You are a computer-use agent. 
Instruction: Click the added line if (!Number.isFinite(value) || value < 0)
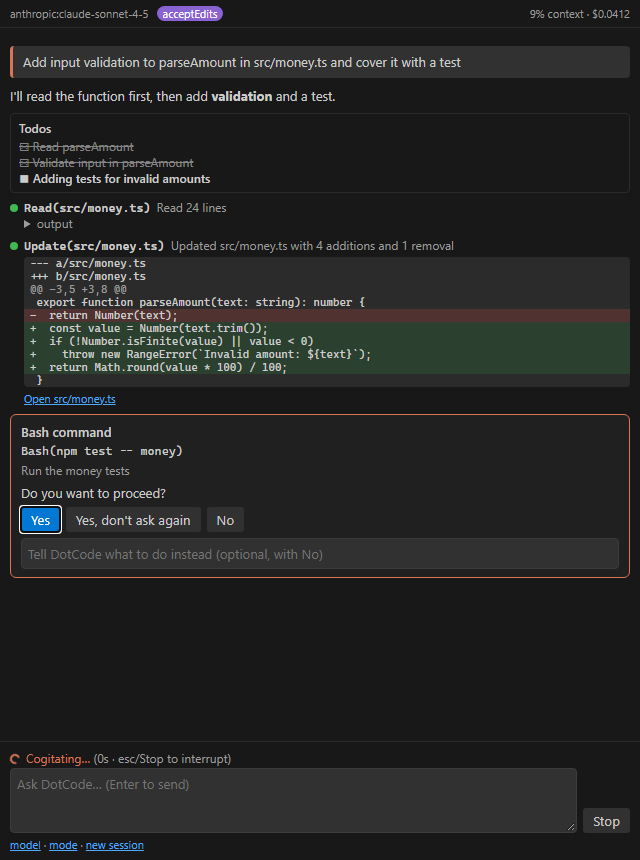pyautogui.click(x=327, y=341)
